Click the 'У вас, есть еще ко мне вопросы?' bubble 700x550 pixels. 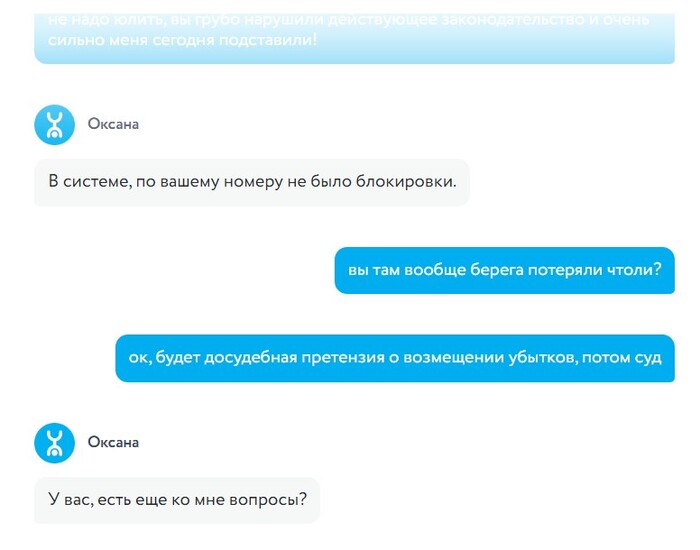coord(177,500)
